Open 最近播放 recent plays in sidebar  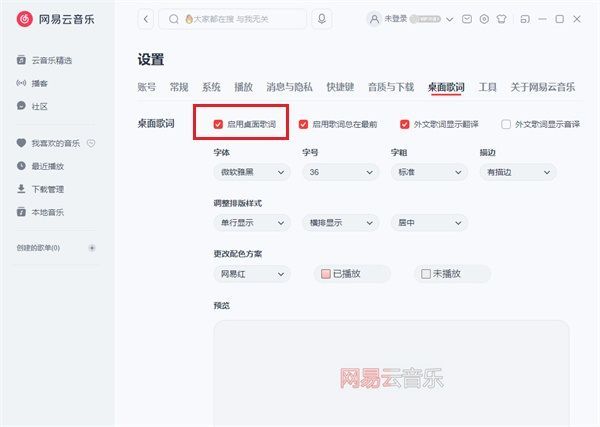[x=47, y=166]
